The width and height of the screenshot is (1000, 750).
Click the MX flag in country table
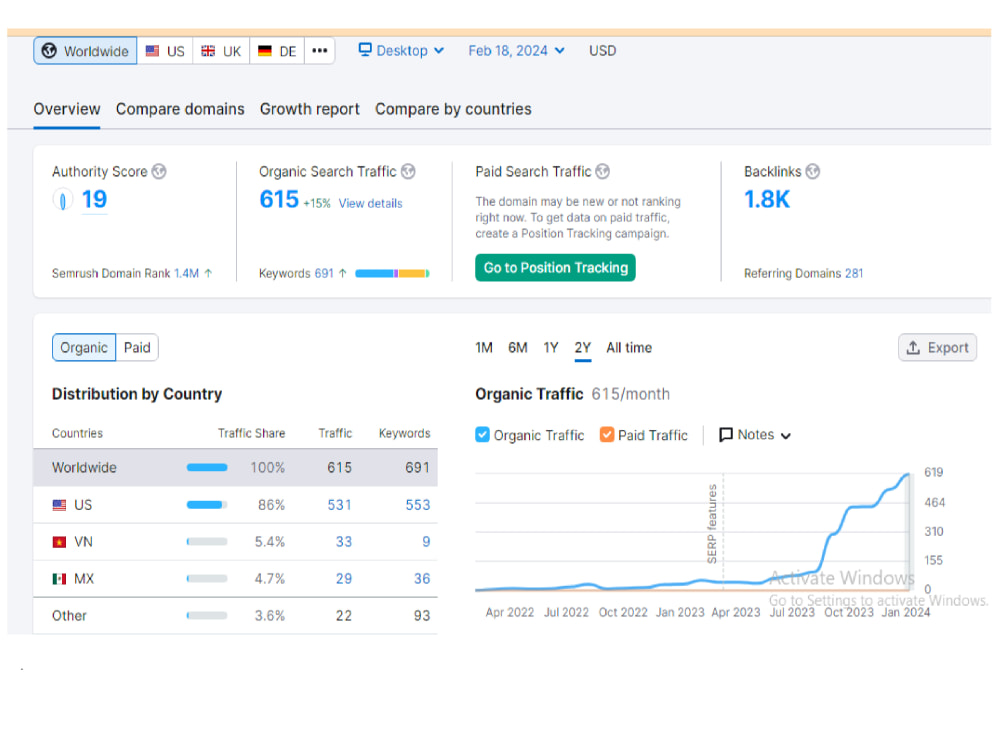[x=59, y=579]
